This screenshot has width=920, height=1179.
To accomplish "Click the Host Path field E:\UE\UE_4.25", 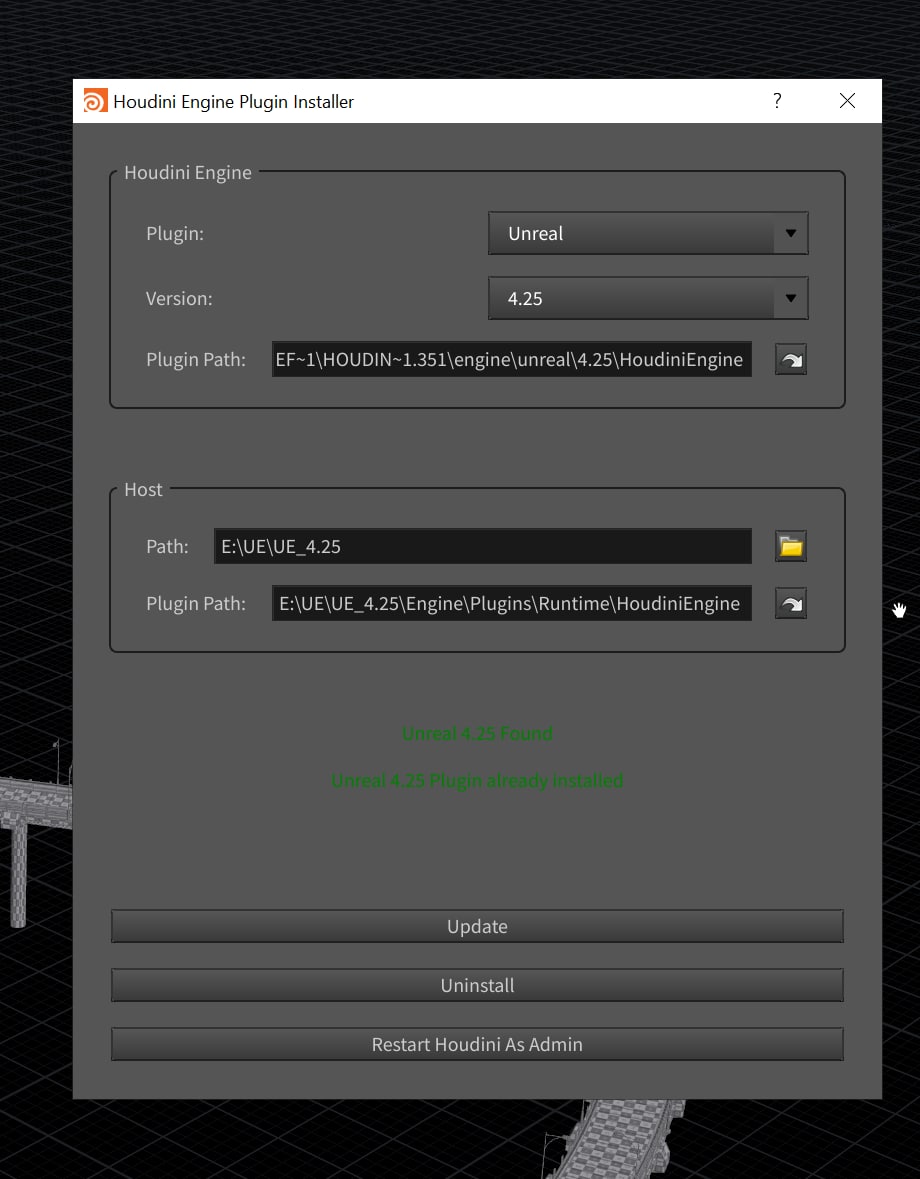I will click(483, 546).
